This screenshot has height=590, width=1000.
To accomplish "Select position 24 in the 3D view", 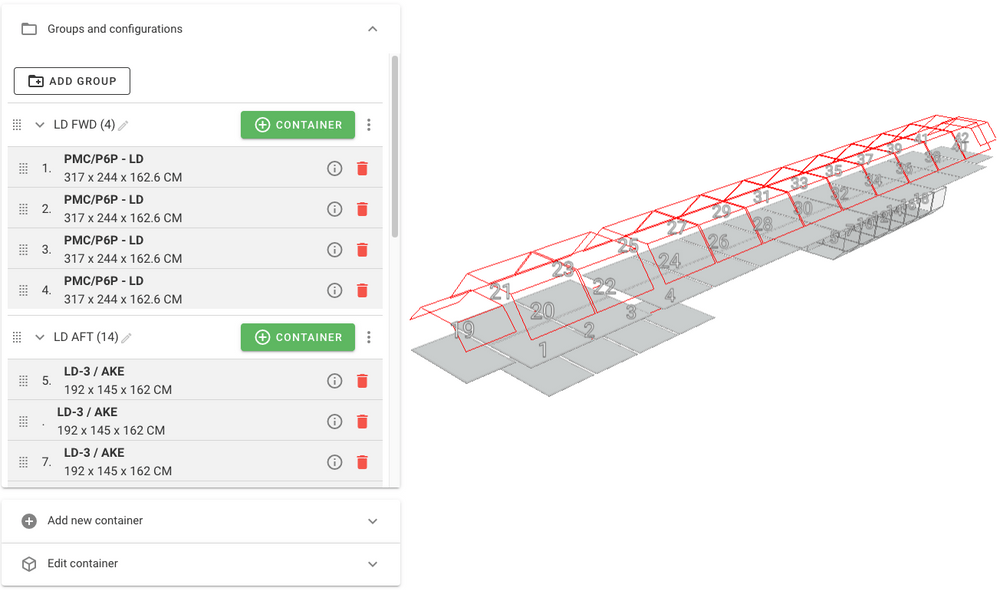I will [669, 262].
